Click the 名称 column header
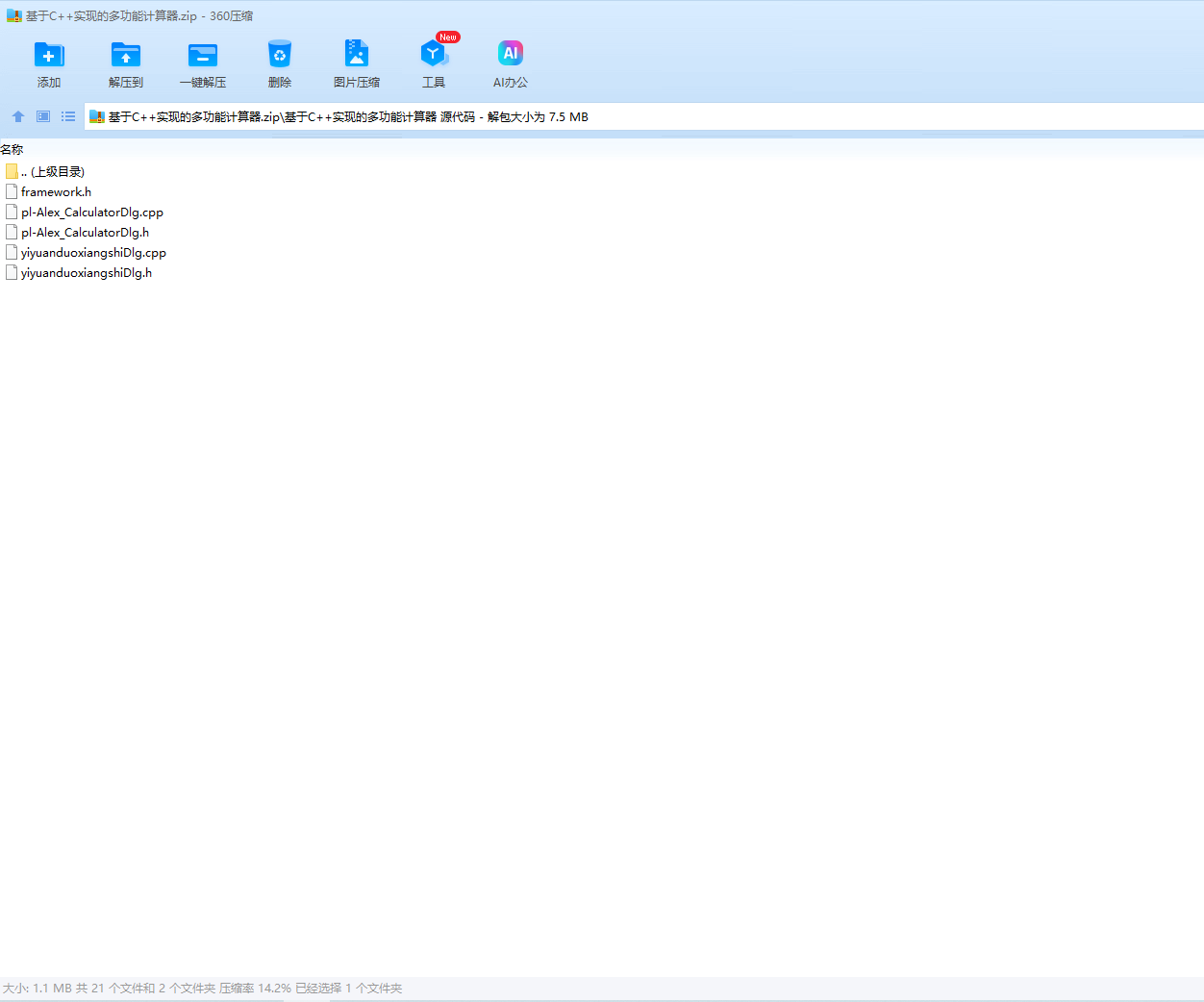This screenshot has height=1002, width=1204. coord(12,149)
